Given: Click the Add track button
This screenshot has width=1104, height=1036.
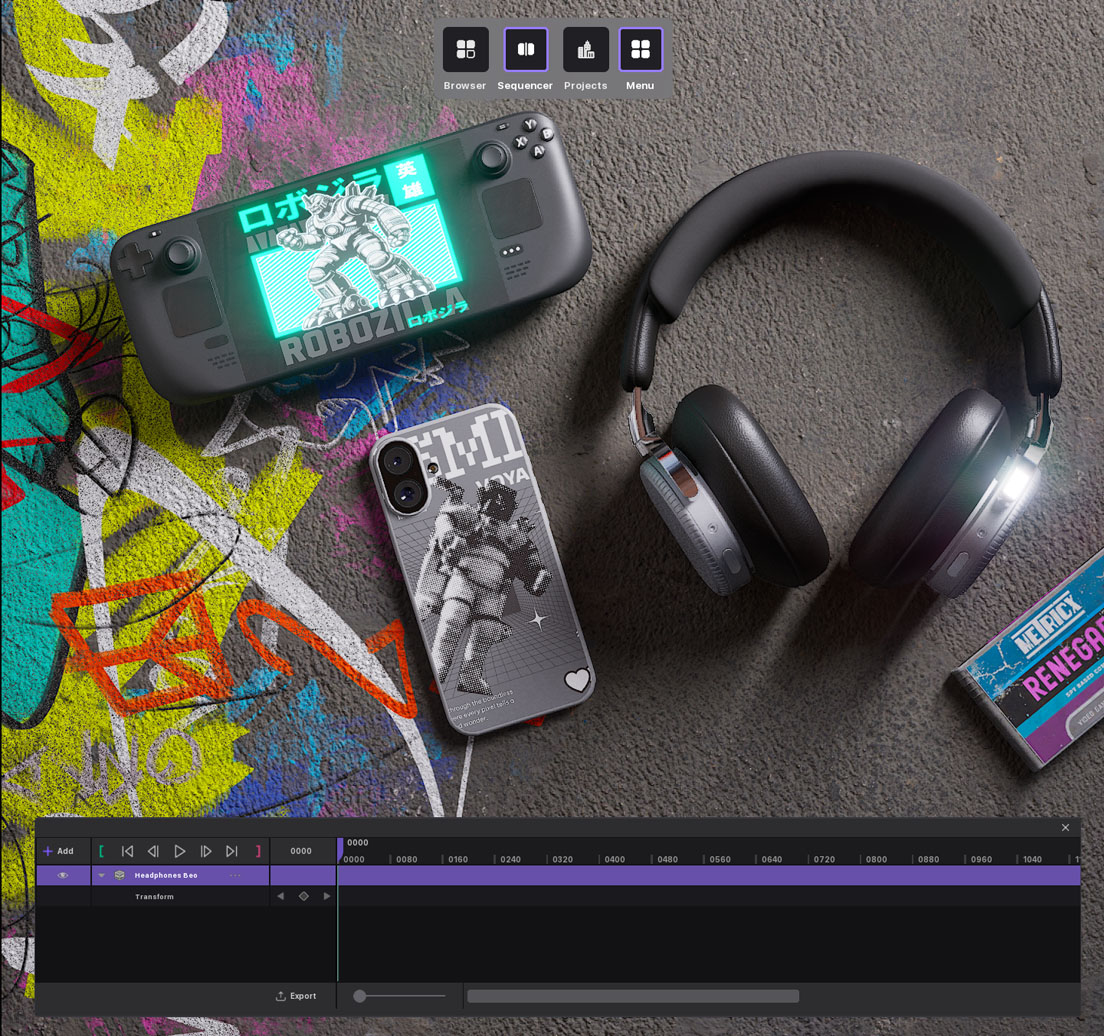Looking at the screenshot, I should pyautogui.click(x=58, y=851).
